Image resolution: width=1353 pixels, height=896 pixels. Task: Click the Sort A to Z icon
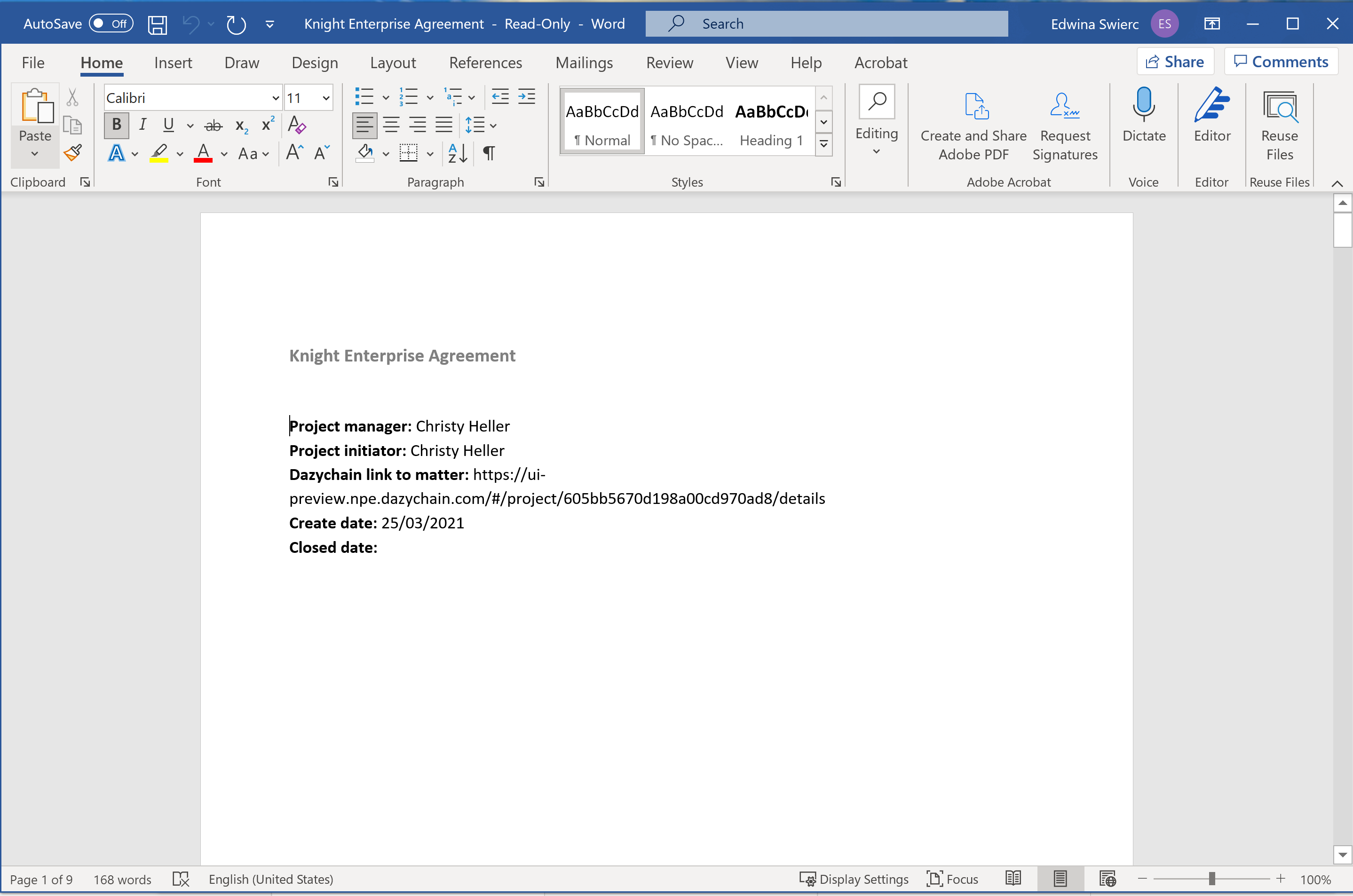(x=458, y=153)
